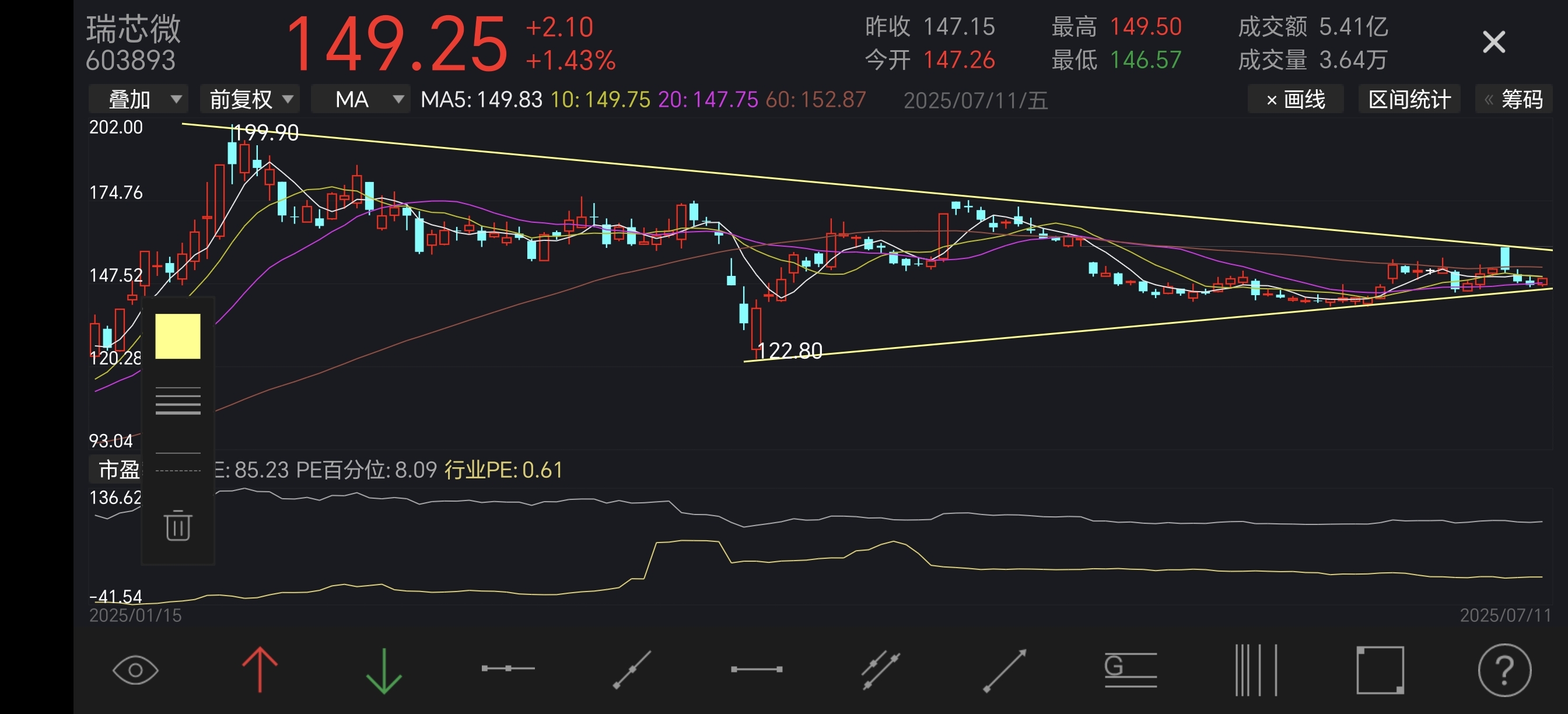Screen dimensions: 1568x714
Task: Open the solid/dashed line style selector
Action: point(178,462)
